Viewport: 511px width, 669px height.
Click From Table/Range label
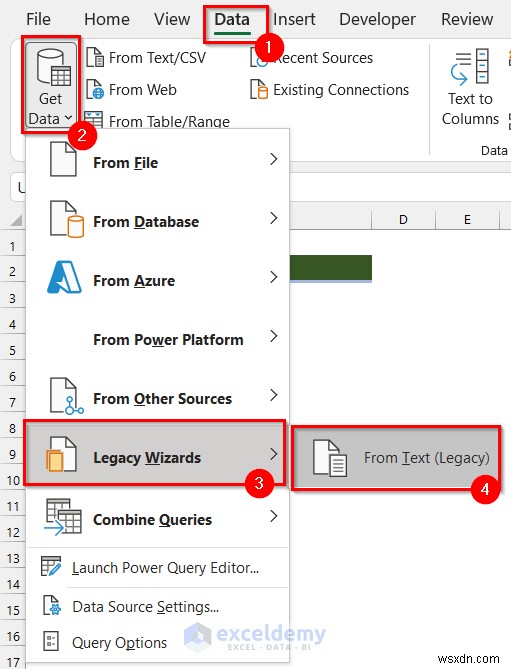(169, 121)
